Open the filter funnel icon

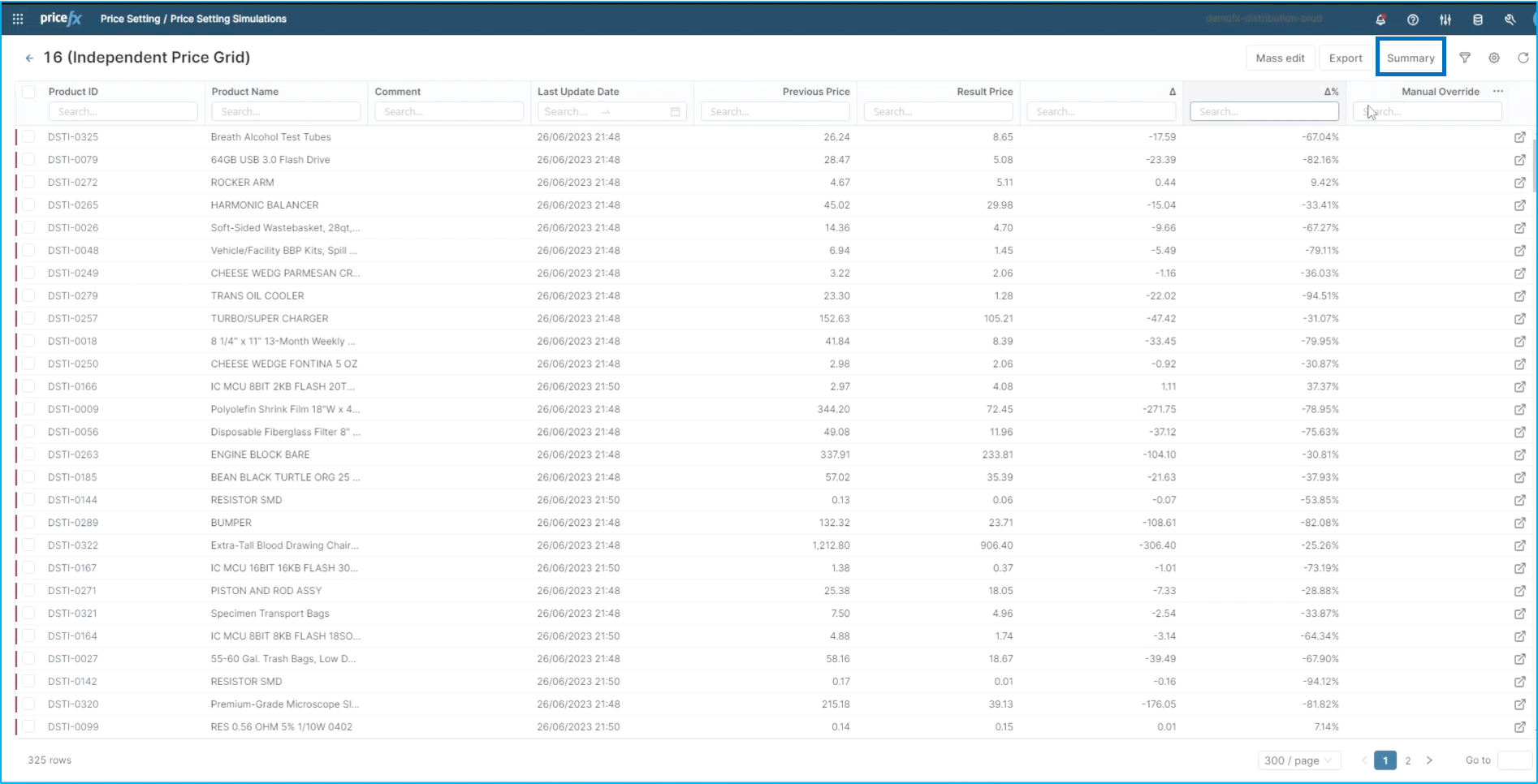[x=1465, y=58]
